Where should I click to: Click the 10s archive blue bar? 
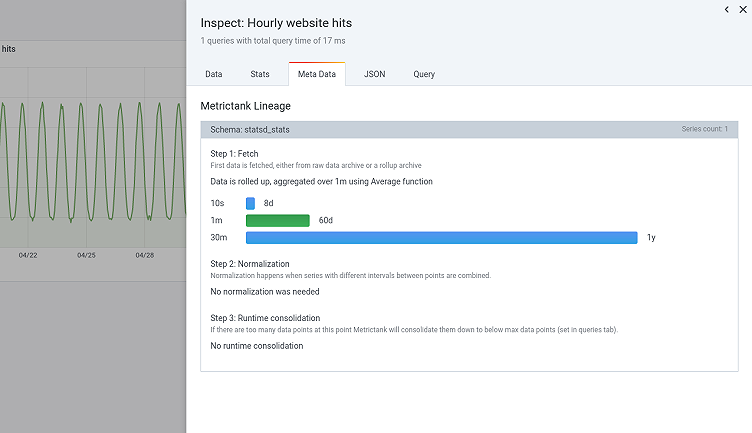pos(250,203)
